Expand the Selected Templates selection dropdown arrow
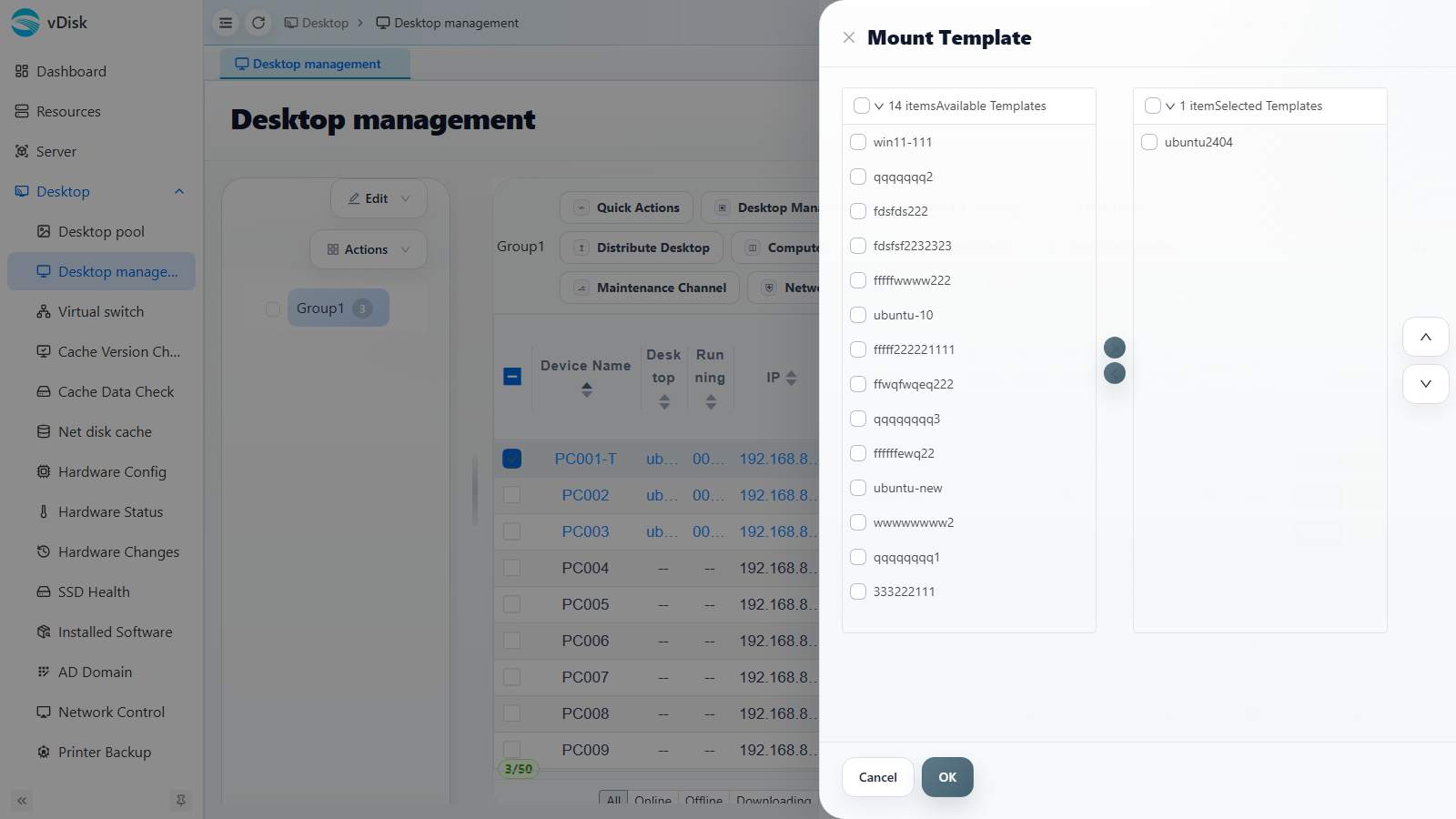 click(1170, 106)
